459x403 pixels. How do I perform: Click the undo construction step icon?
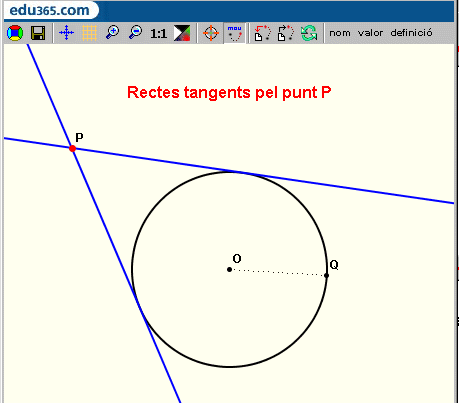263,33
